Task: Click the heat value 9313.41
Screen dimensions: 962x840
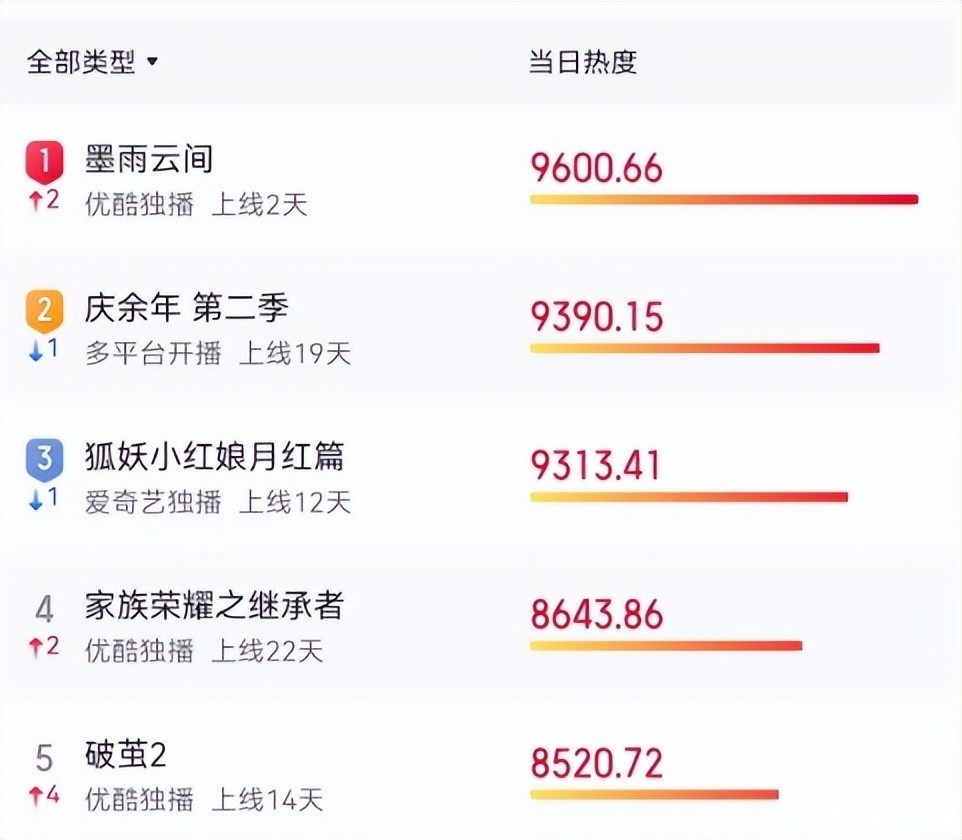Action: 596,465
